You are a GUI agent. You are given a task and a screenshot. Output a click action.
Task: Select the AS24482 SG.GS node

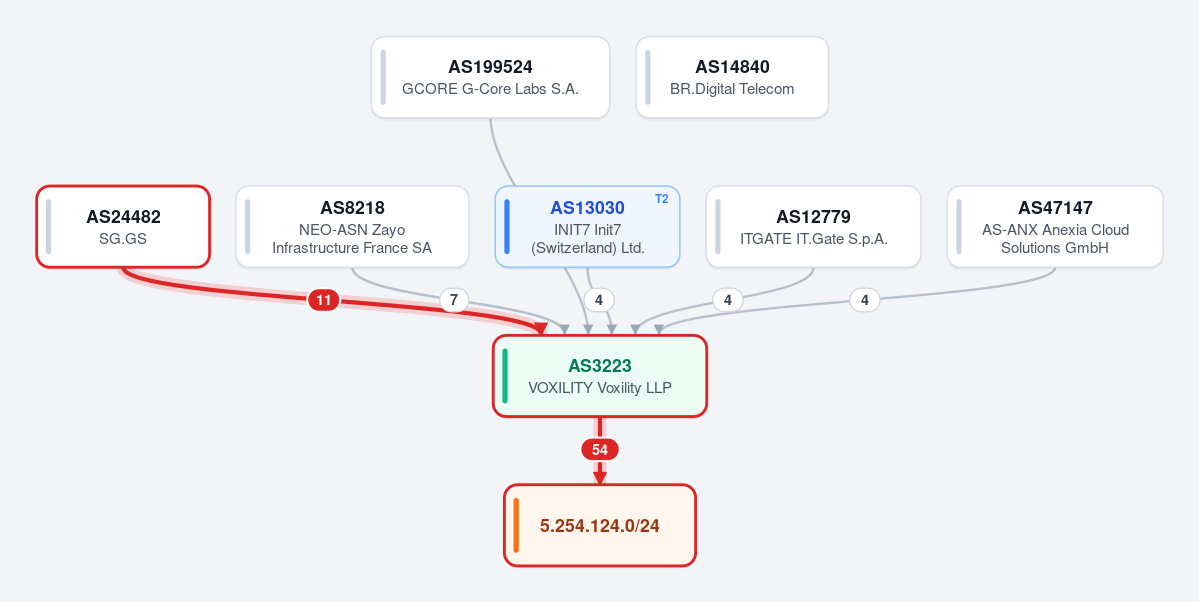click(x=123, y=226)
